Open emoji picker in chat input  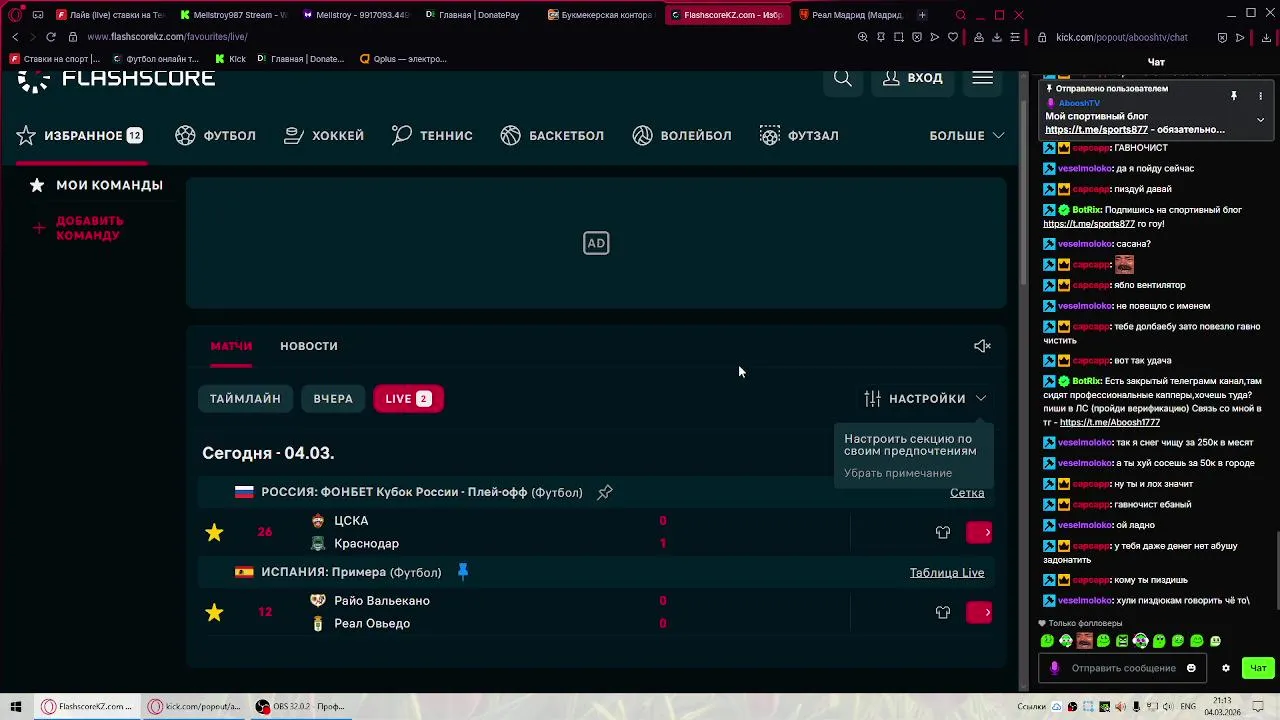coord(1191,669)
